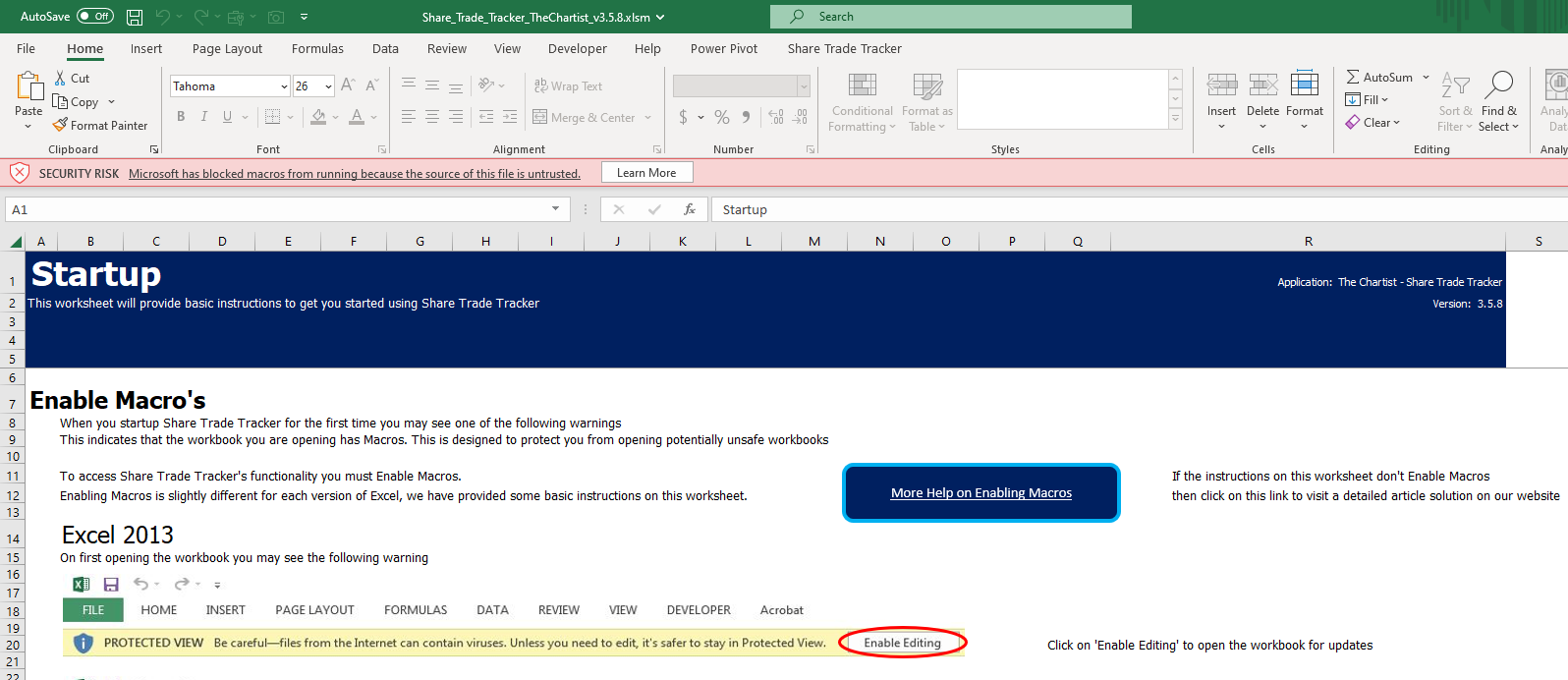Click the Accounting Number Format dollar icon
Image resolution: width=1568 pixels, height=680 pixels.
pyautogui.click(x=683, y=117)
